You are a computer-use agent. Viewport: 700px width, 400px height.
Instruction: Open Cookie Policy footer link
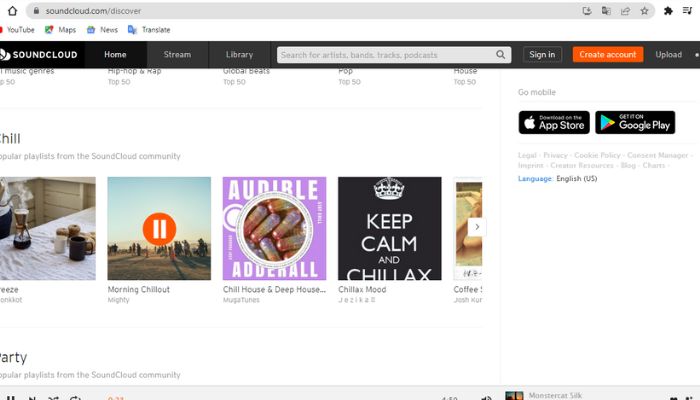click(597, 155)
